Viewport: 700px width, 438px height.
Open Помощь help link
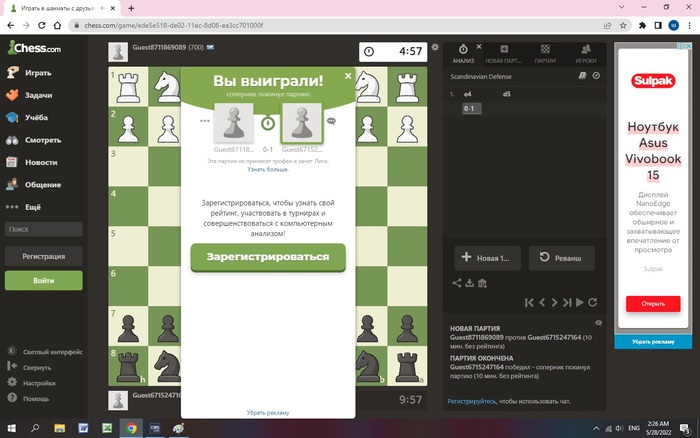(28, 398)
